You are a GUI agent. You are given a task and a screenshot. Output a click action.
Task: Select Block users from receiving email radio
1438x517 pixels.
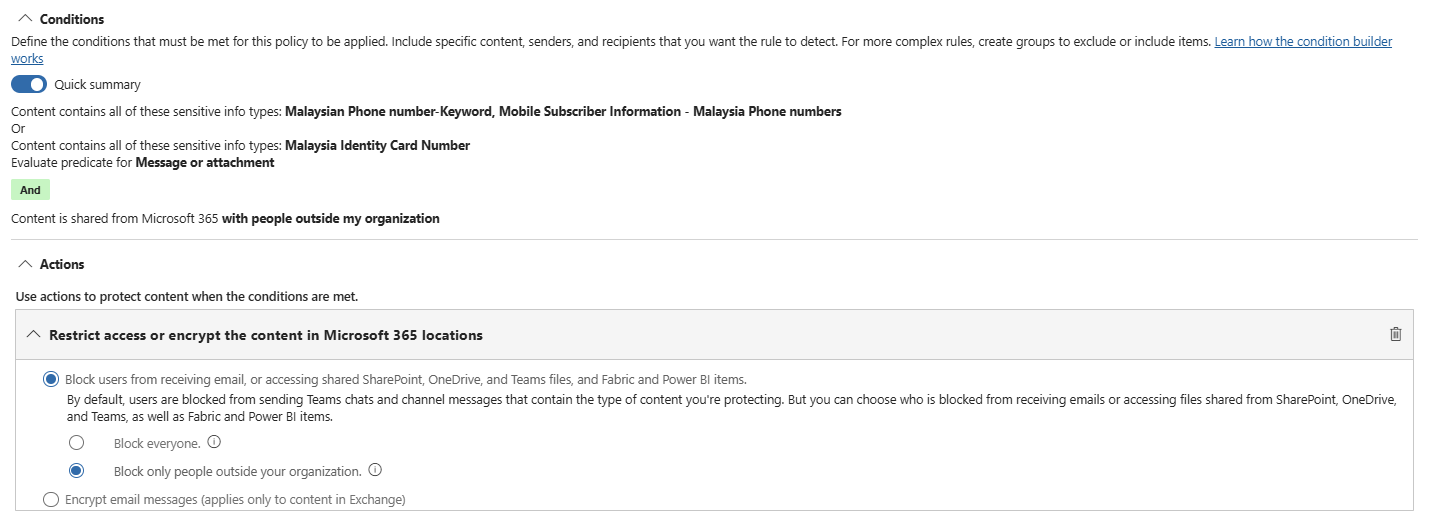click(x=51, y=379)
